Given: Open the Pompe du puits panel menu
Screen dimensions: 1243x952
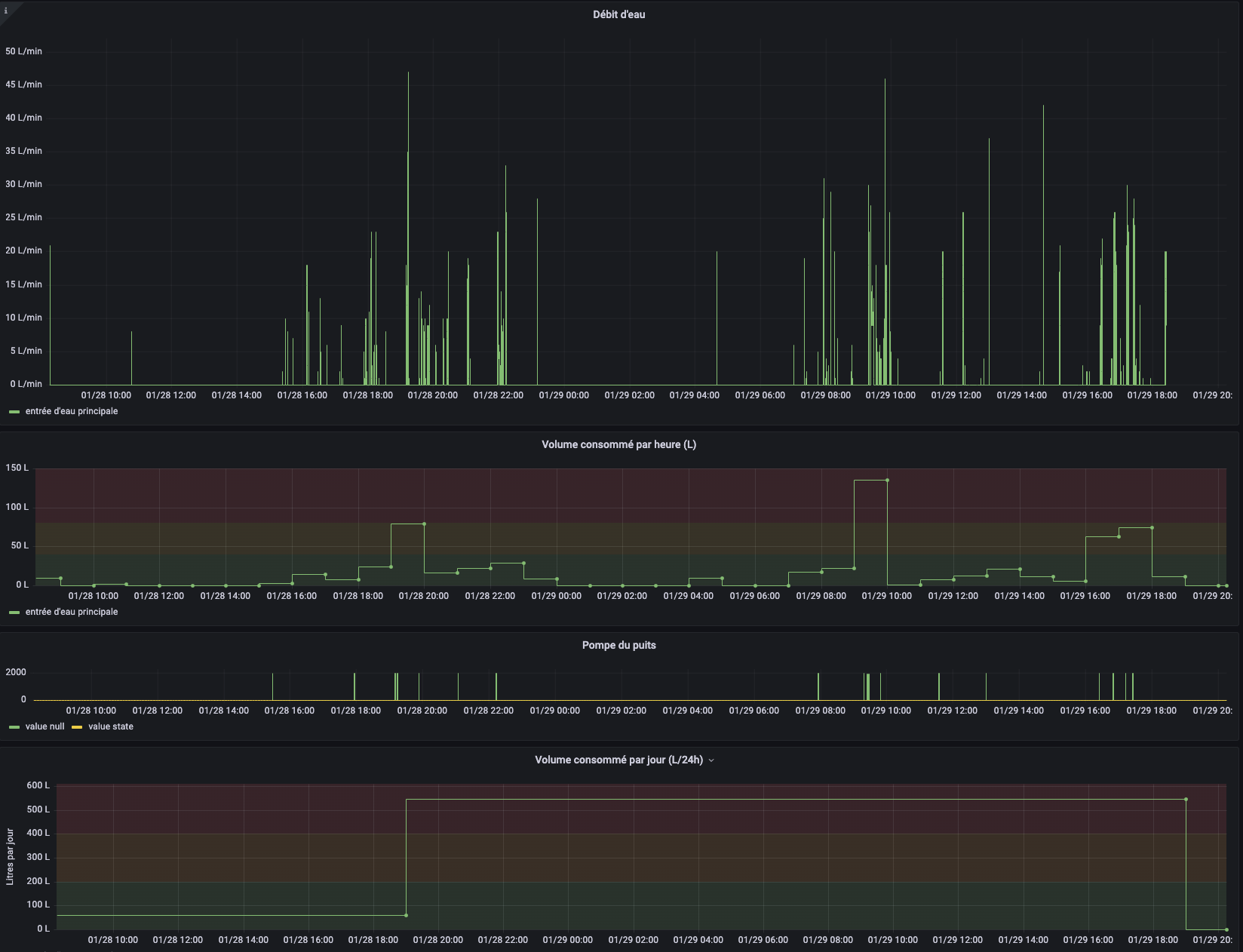Looking at the screenshot, I should click(x=618, y=645).
